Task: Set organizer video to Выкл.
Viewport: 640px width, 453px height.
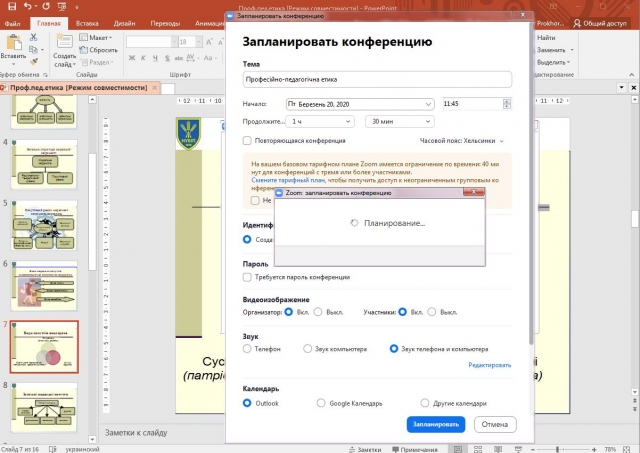Action: click(318, 312)
